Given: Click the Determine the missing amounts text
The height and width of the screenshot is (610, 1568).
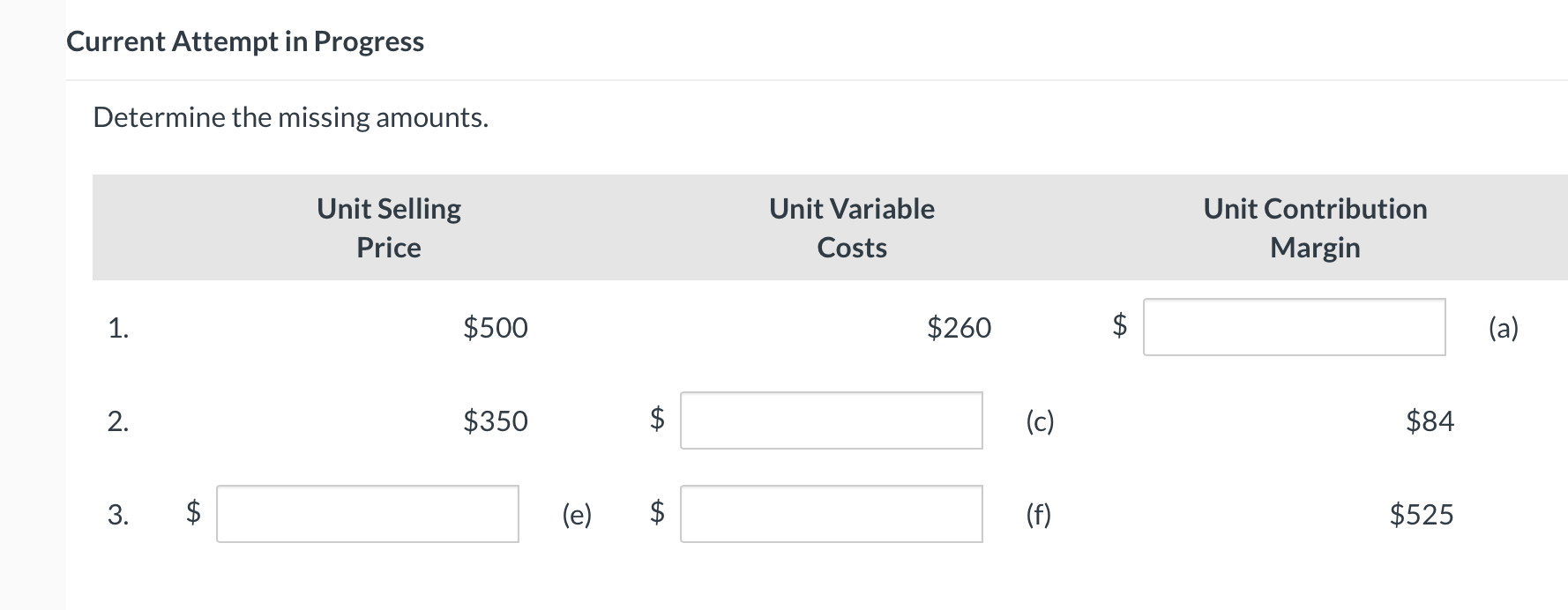Looking at the screenshot, I should tap(290, 117).
